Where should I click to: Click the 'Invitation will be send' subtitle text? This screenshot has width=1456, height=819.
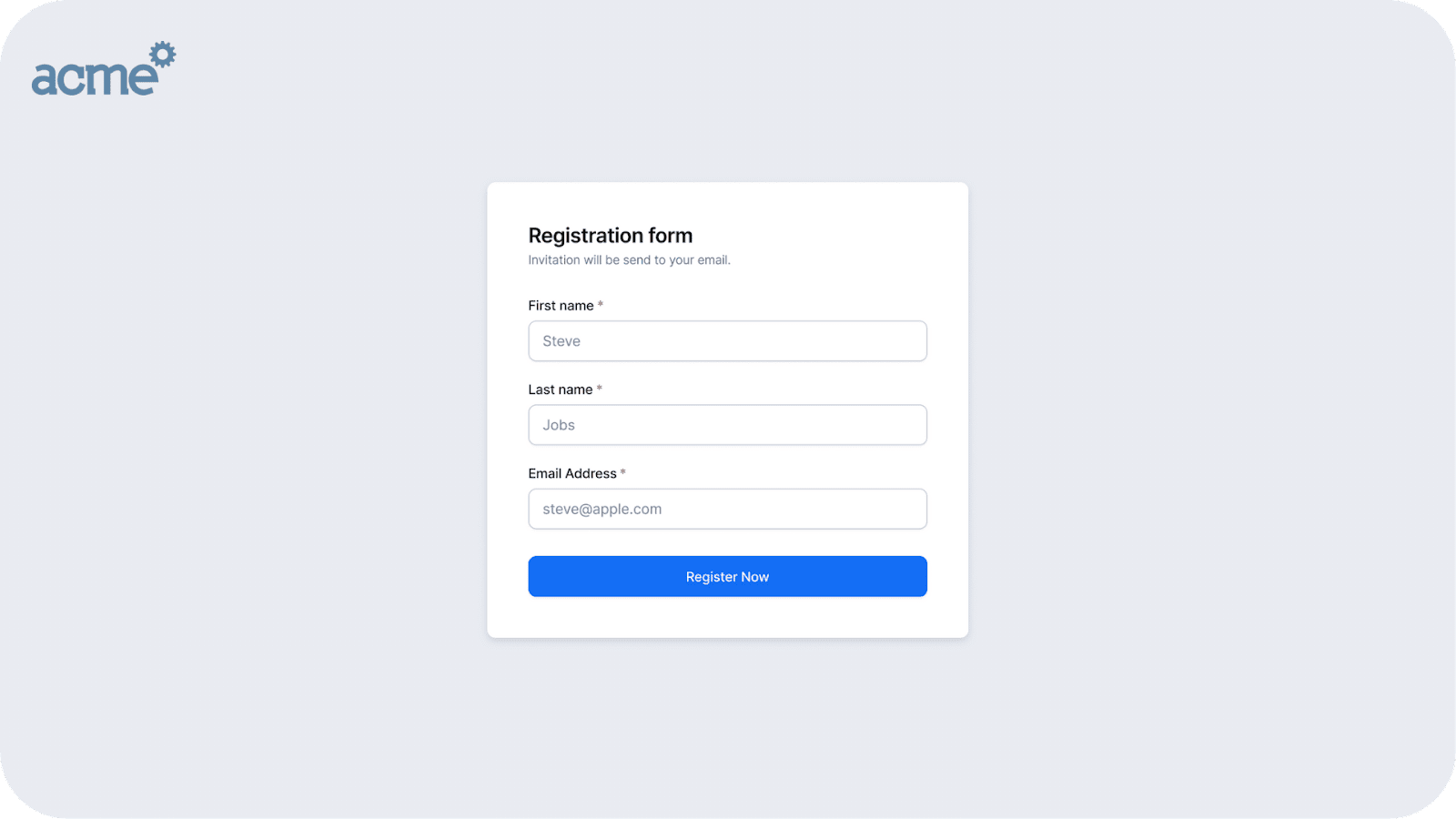click(x=629, y=260)
